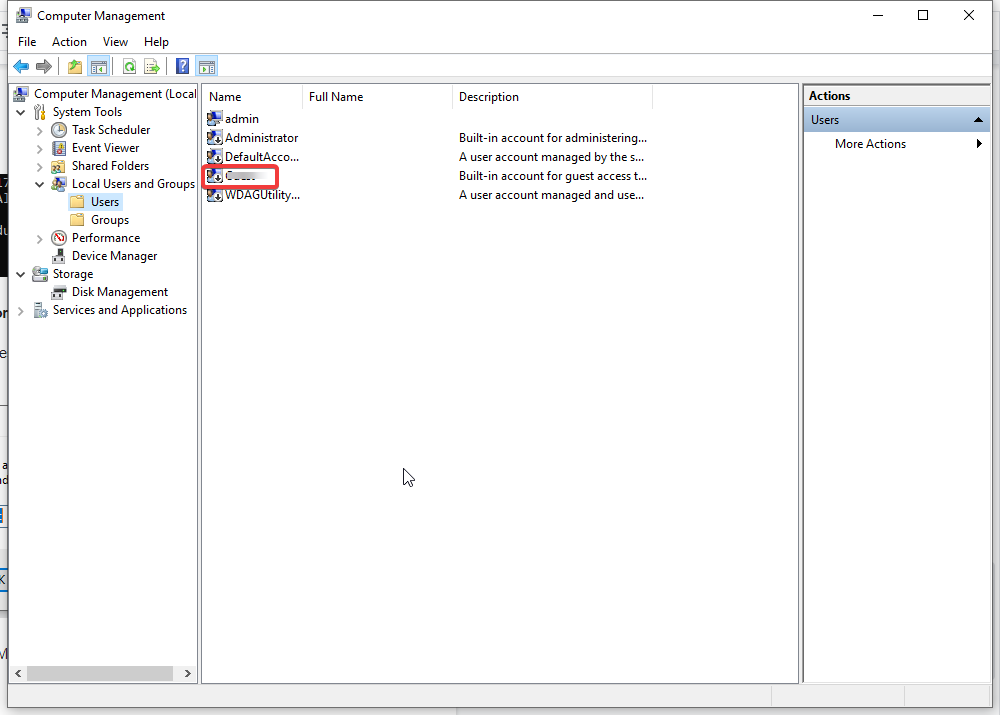This screenshot has height=715, width=1000.
Task: Click the admin user account icon
Action: pos(214,119)
